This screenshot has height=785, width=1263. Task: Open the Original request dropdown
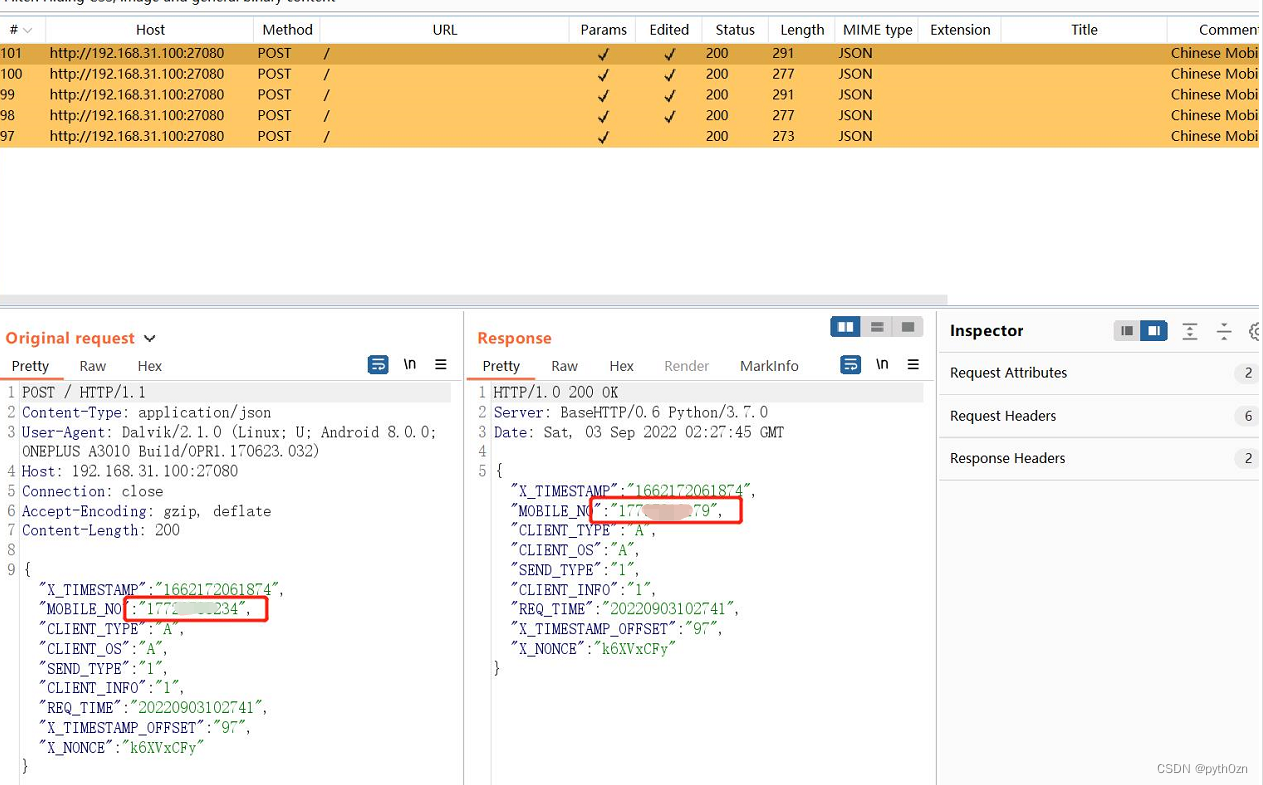pos(150,339)
